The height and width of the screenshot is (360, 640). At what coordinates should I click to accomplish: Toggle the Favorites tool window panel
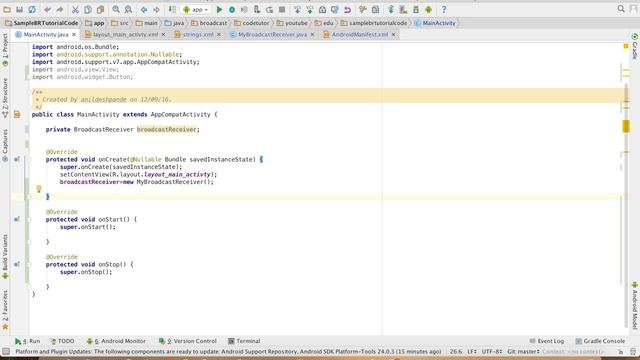pyautogui.click(x=5, y=309)
